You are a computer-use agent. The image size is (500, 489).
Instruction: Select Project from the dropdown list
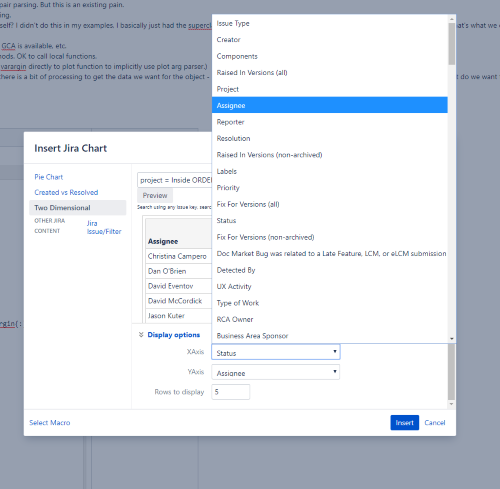click(x=330, y=89)
